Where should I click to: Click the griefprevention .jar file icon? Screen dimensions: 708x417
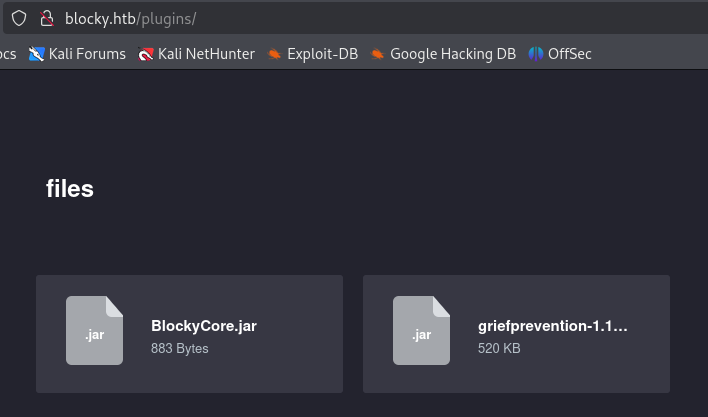coord(421,331)
